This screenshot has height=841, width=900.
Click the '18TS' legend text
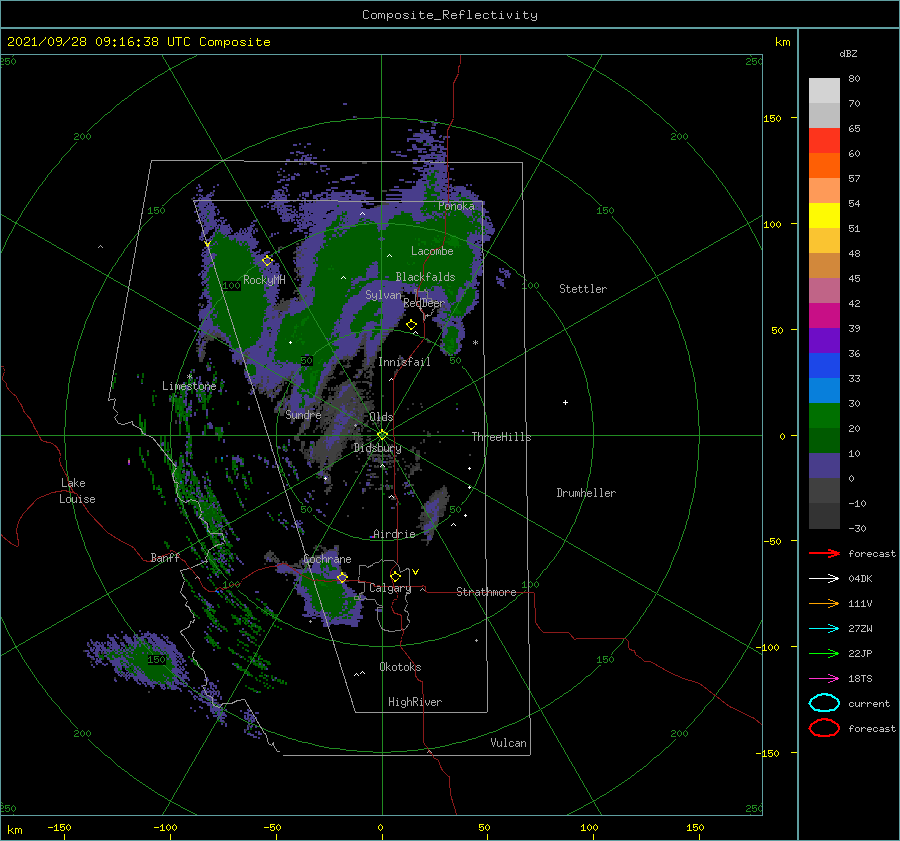pos(860,679)
